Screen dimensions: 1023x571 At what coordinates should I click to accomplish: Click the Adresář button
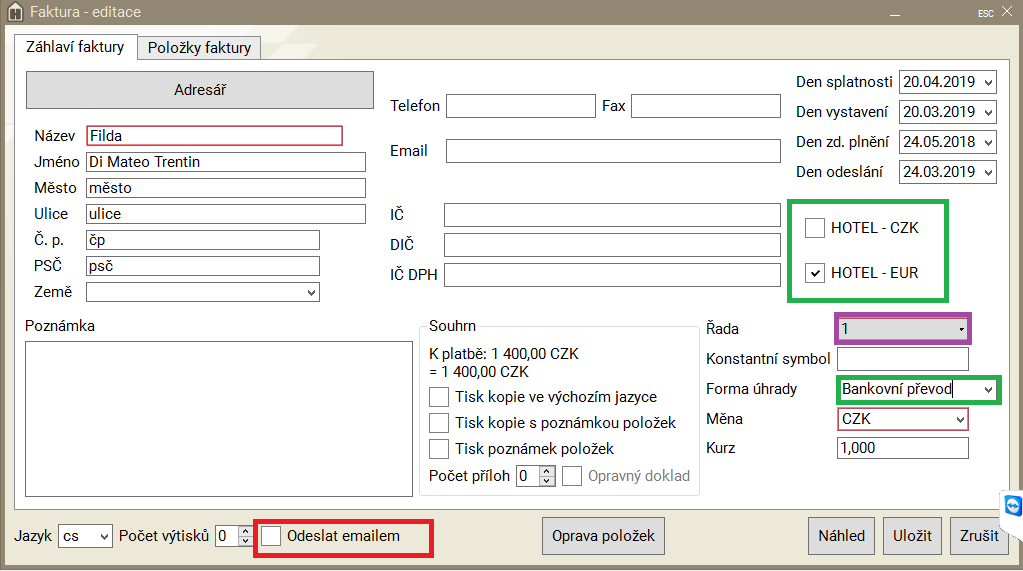click(x=199, y=90)
